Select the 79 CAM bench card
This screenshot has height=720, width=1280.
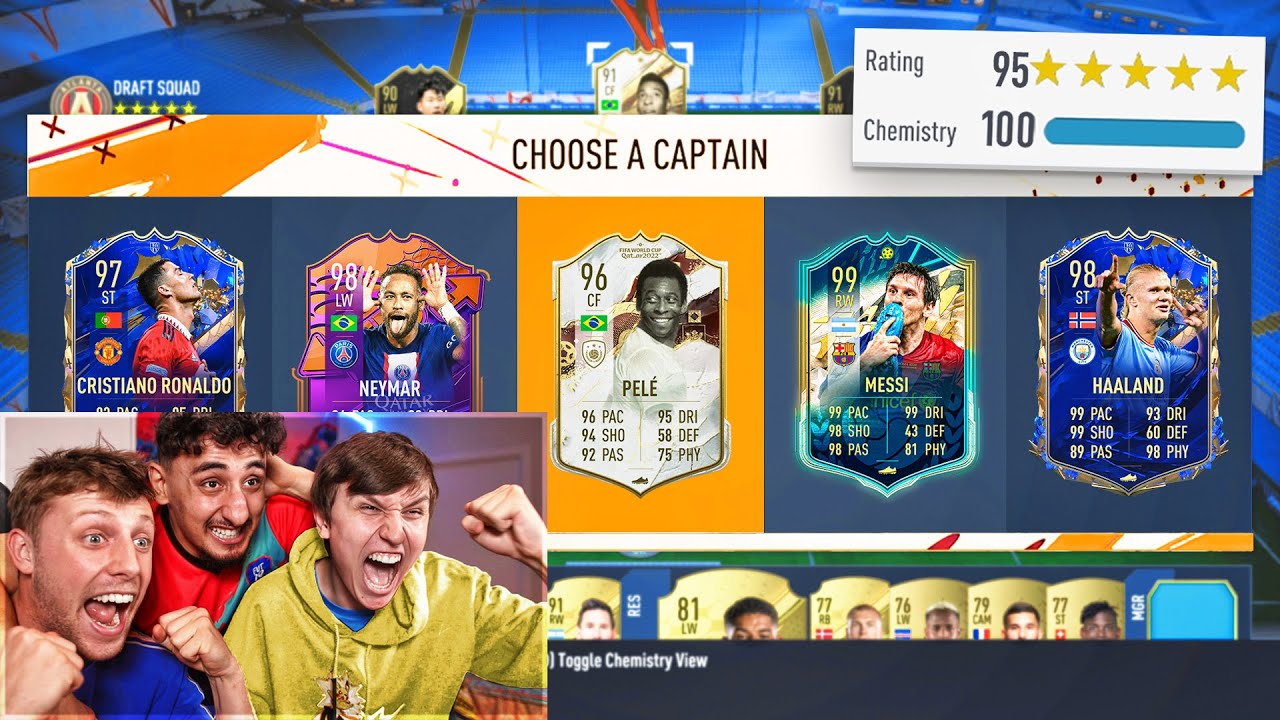click(x=1006, y=608)
